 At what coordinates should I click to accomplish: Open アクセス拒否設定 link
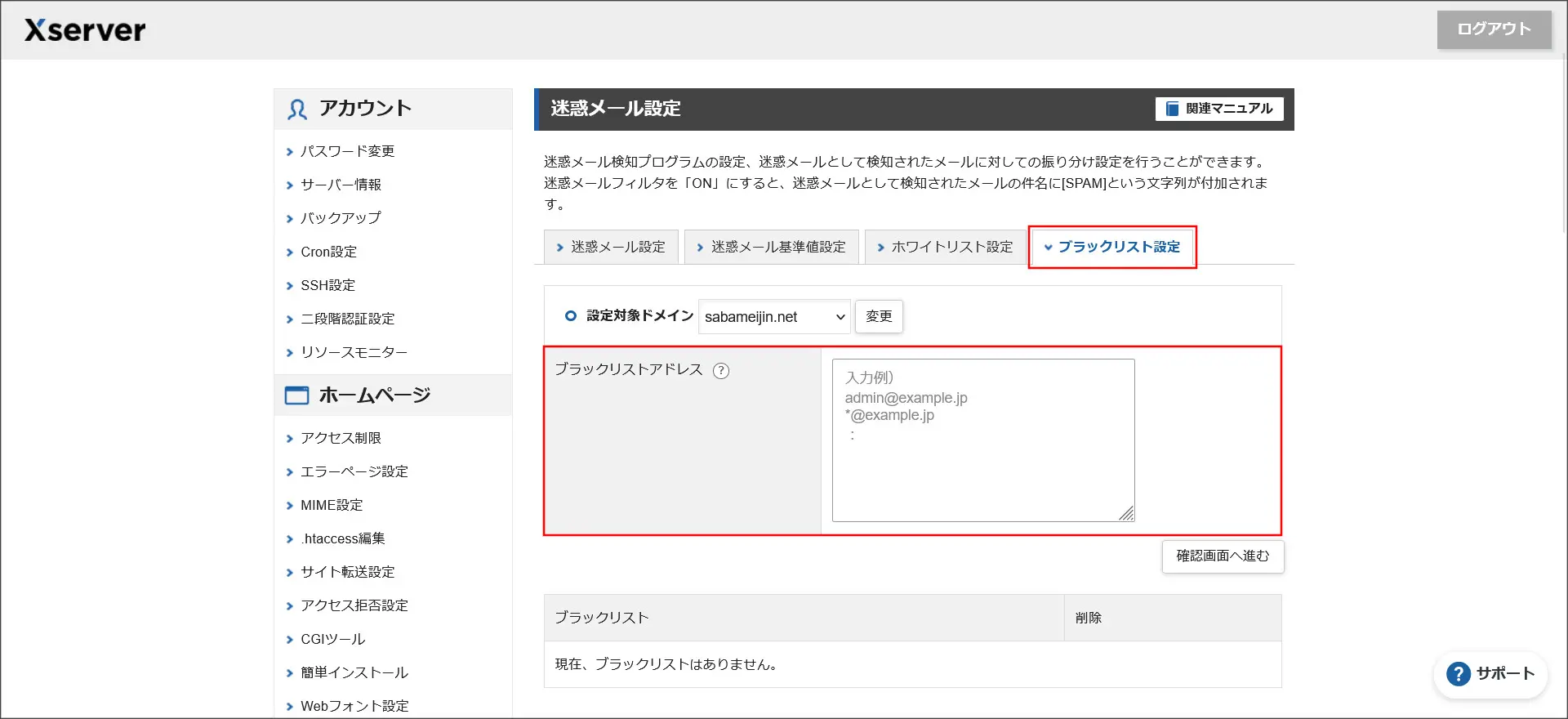coord(354,605)
